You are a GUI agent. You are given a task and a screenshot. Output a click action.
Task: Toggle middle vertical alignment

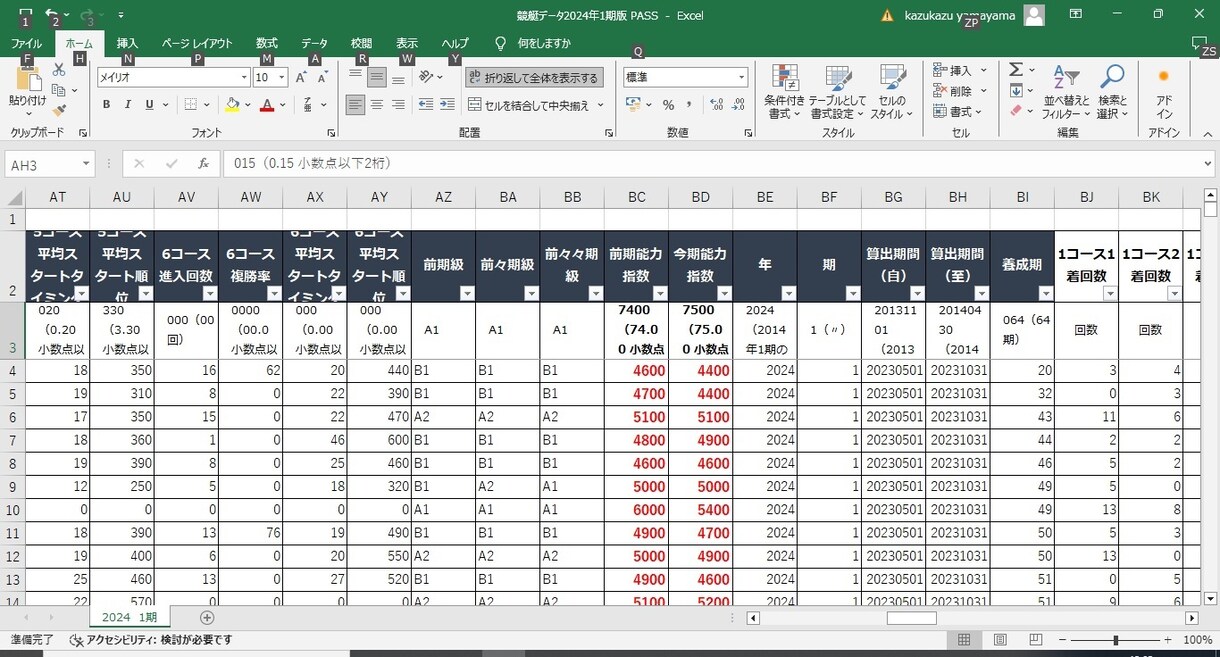377,77
